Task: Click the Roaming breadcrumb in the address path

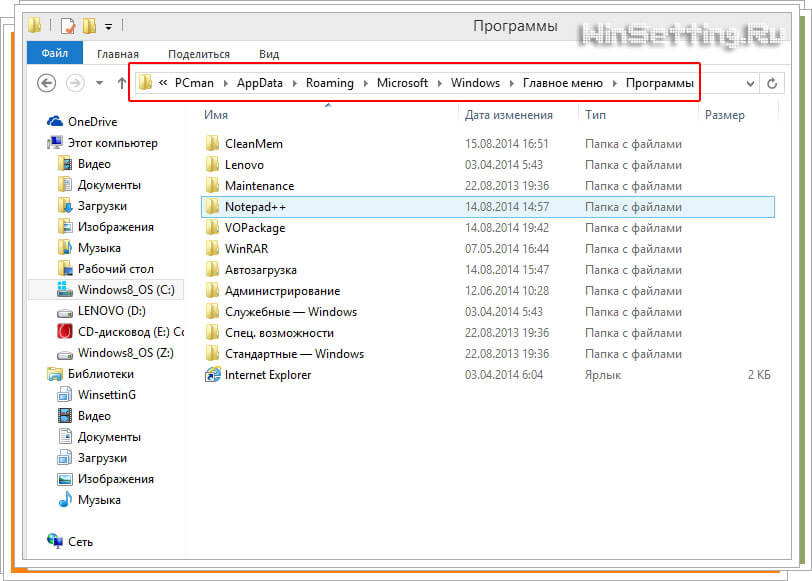Action: tap(330, 83)
